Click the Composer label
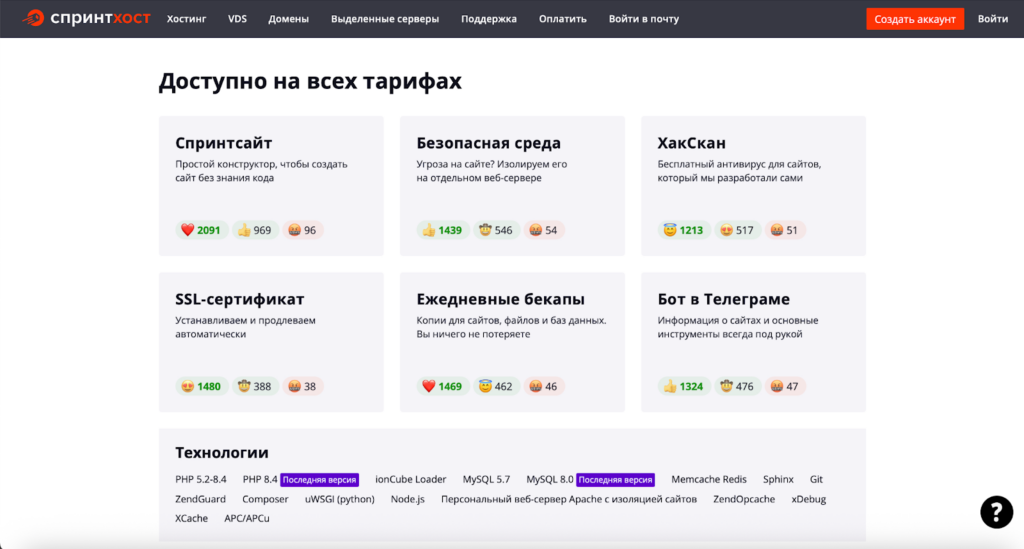 (x=265, y=499)
